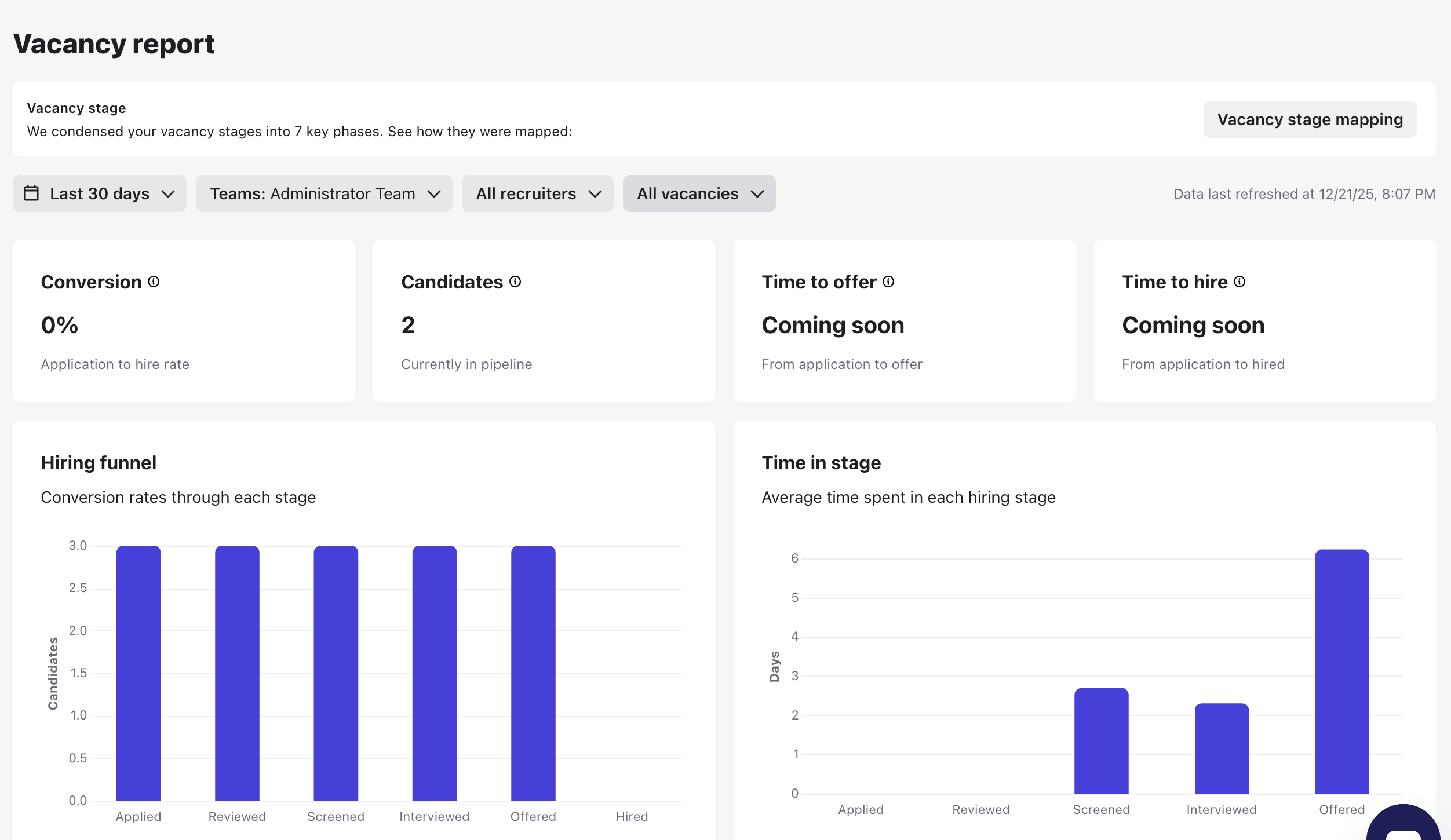Click the Screened bar in Time in stage
Viewport: 1451px width, 840px height.
click(1101, 742)
